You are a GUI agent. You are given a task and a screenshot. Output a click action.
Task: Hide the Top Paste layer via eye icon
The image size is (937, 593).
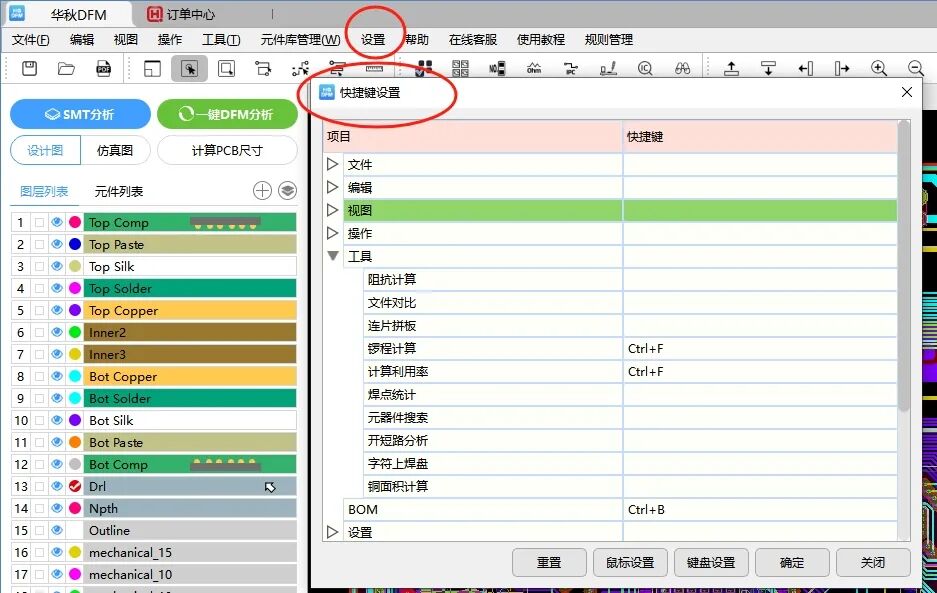coord(57,244)
